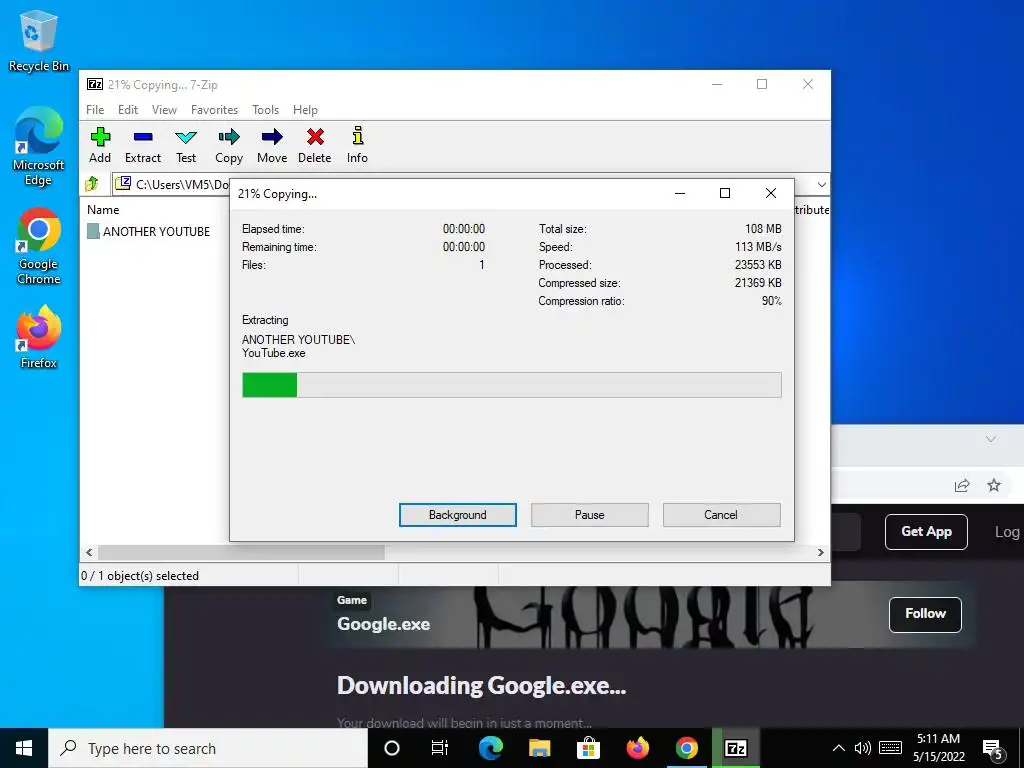Image resolution: width=1024 pixels, height=768 pixels.
Task: Switch to Chrome from the taskbar
Action: [686, 748]
